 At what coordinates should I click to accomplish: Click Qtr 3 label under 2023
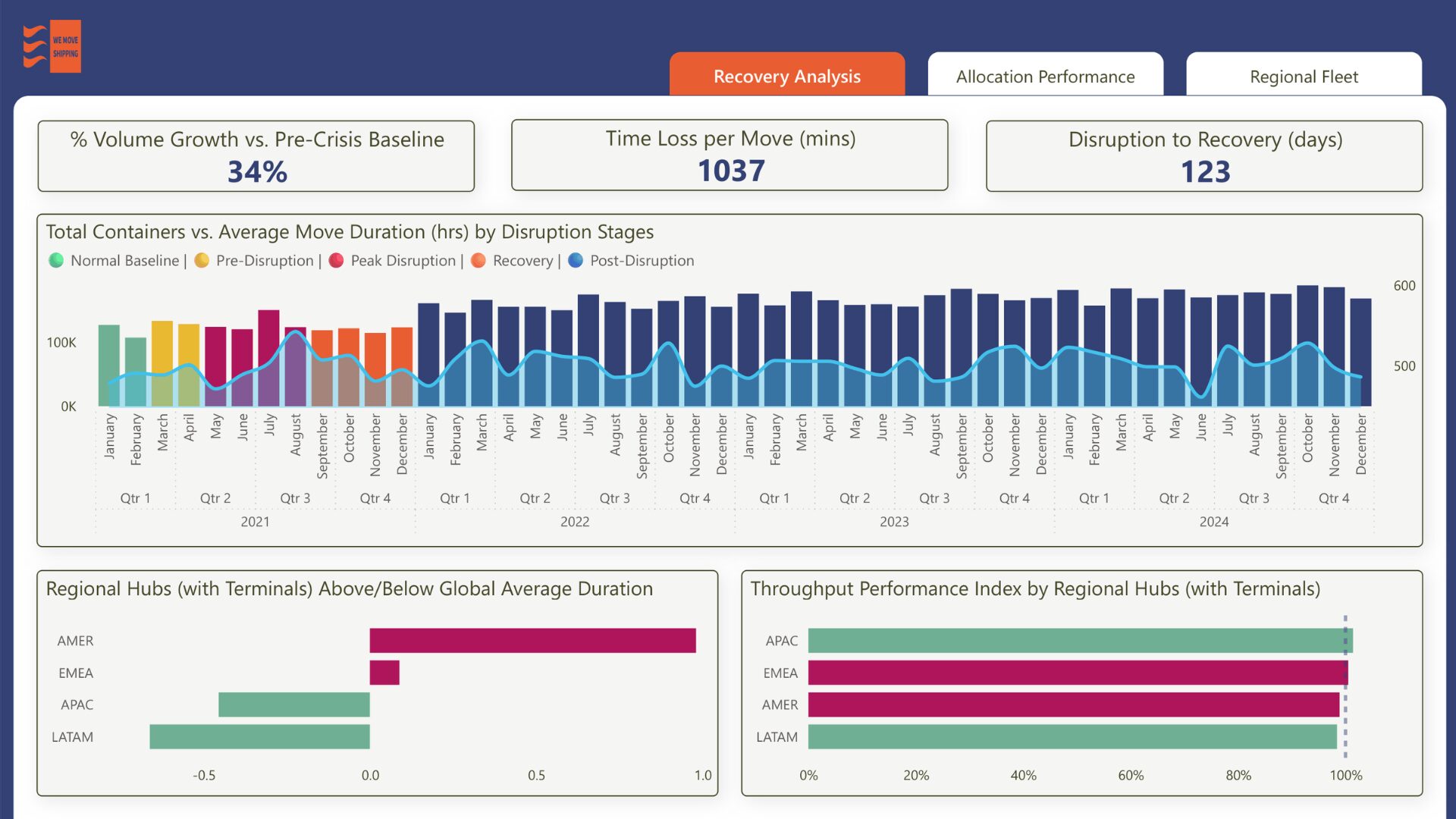934,498
